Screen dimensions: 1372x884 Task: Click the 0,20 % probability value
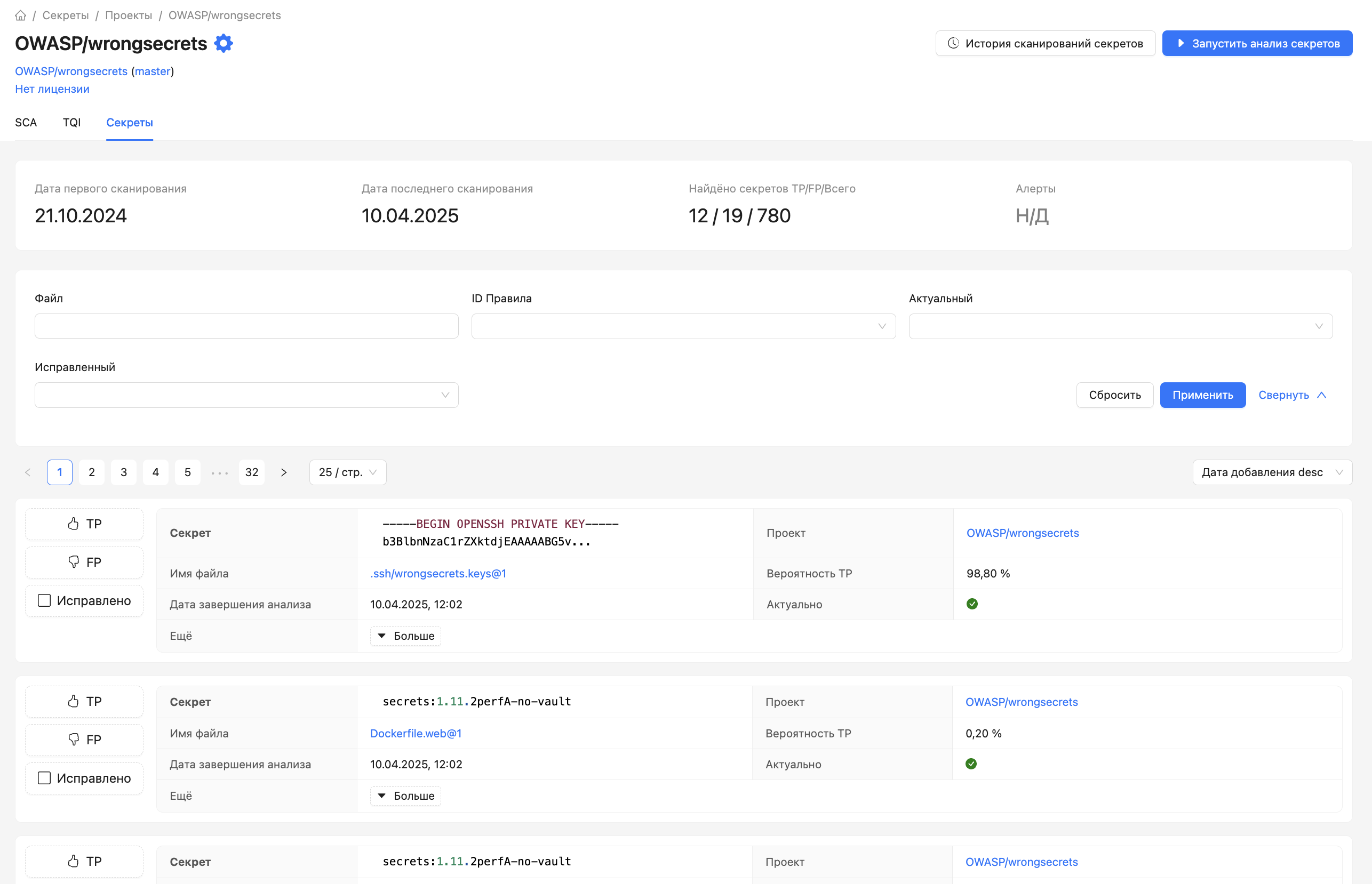point(983,734)
